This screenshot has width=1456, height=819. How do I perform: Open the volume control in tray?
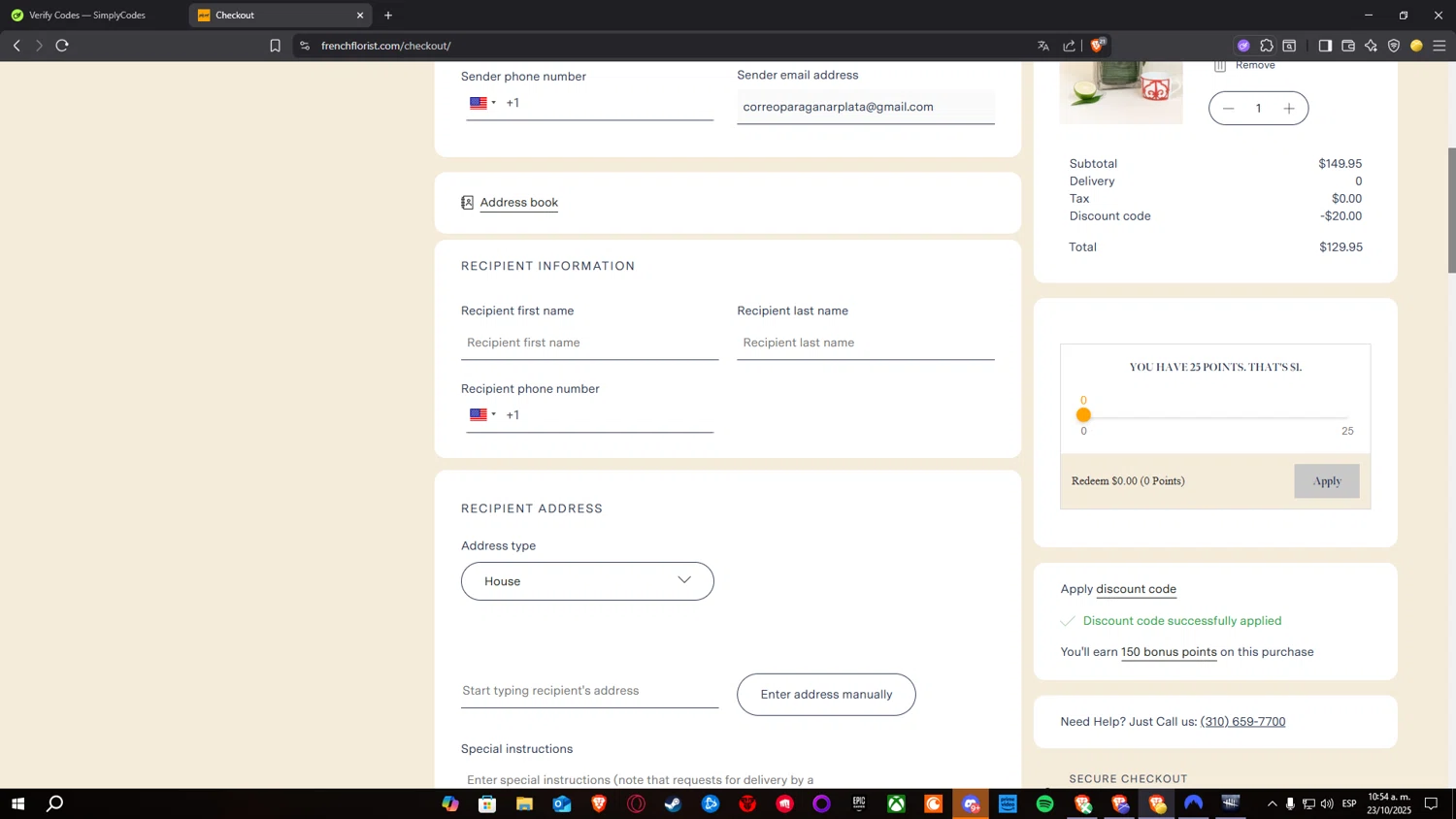click(1327, 803)
